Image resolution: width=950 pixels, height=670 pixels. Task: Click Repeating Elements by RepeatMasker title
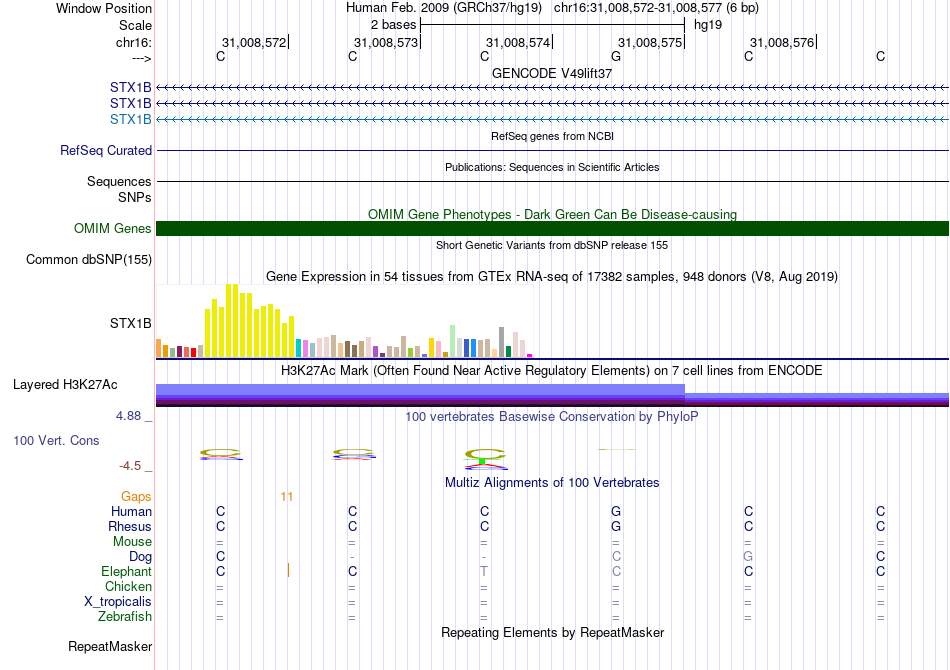(x=552, y=632)
